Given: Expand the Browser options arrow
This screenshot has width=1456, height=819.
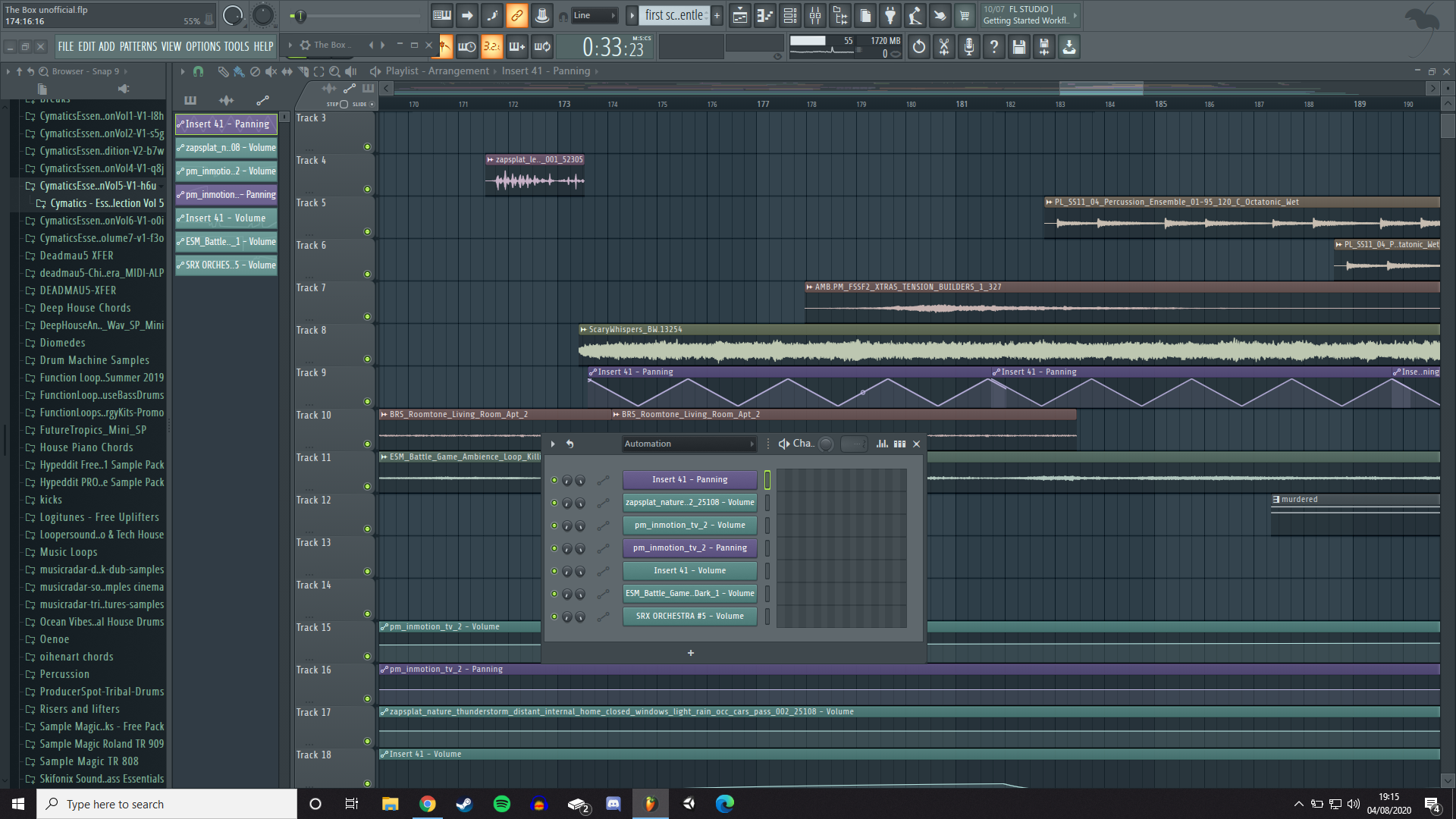Looking at the screenshot, I should tap(8, 71).
